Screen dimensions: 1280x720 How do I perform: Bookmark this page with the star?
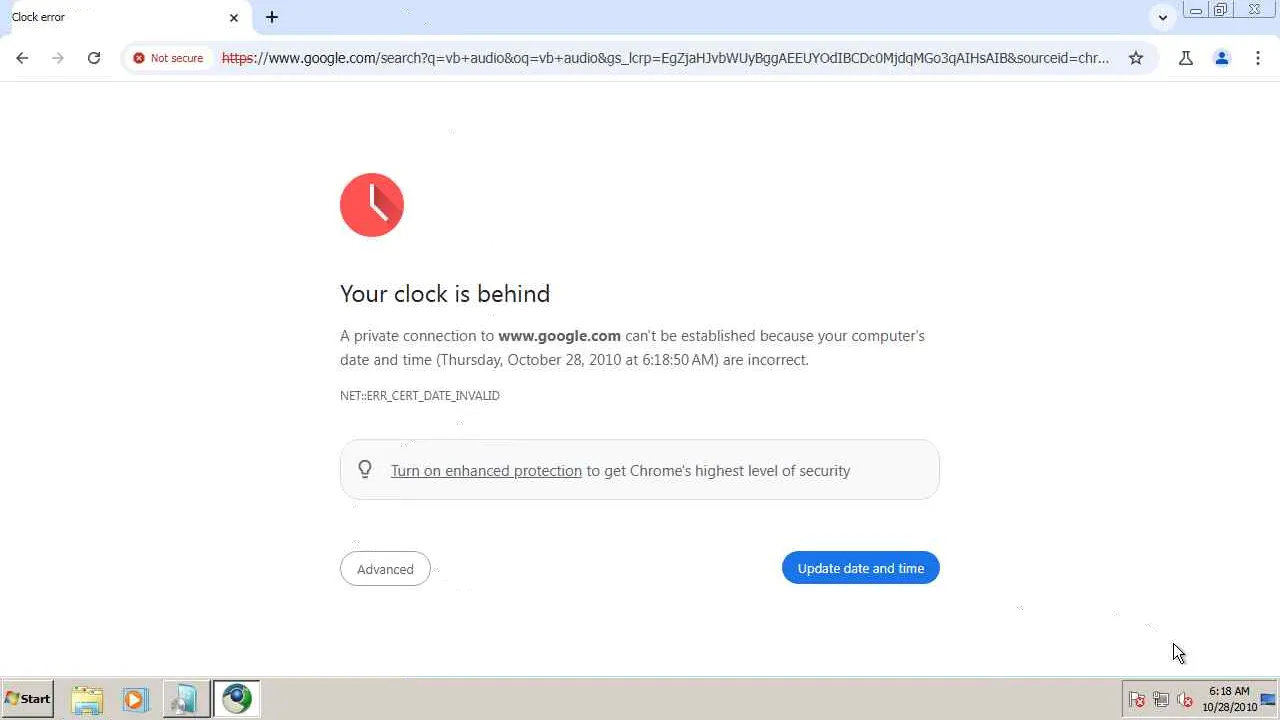tap(1136, 58)
